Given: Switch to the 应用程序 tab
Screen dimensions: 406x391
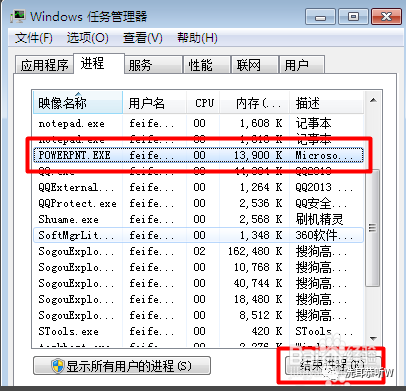Looking at the screenshot, I should pyautogui.click(x=44, y=65).
